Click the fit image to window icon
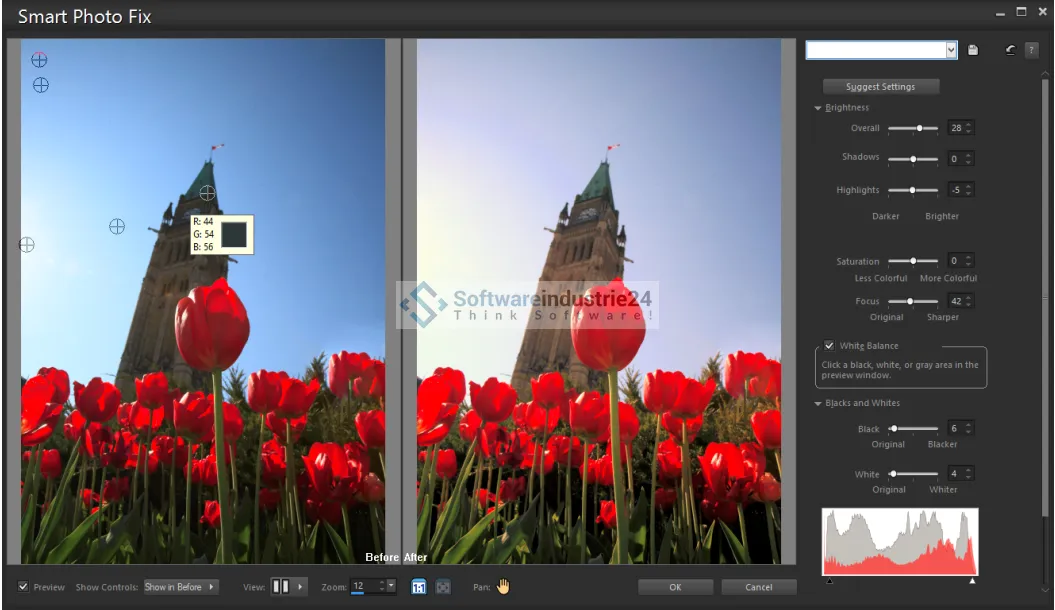 (x=443, y=587)
